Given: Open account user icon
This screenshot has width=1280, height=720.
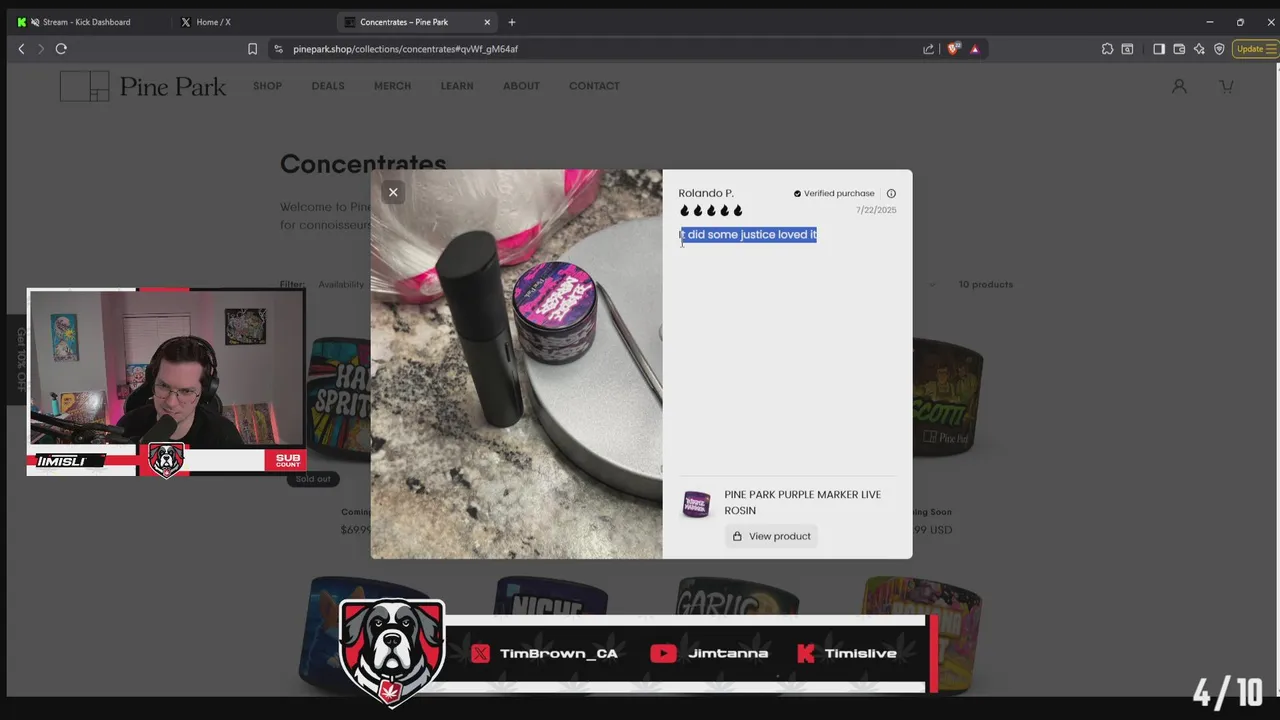Looking at the screenshot, I should tap(1179, 87).
